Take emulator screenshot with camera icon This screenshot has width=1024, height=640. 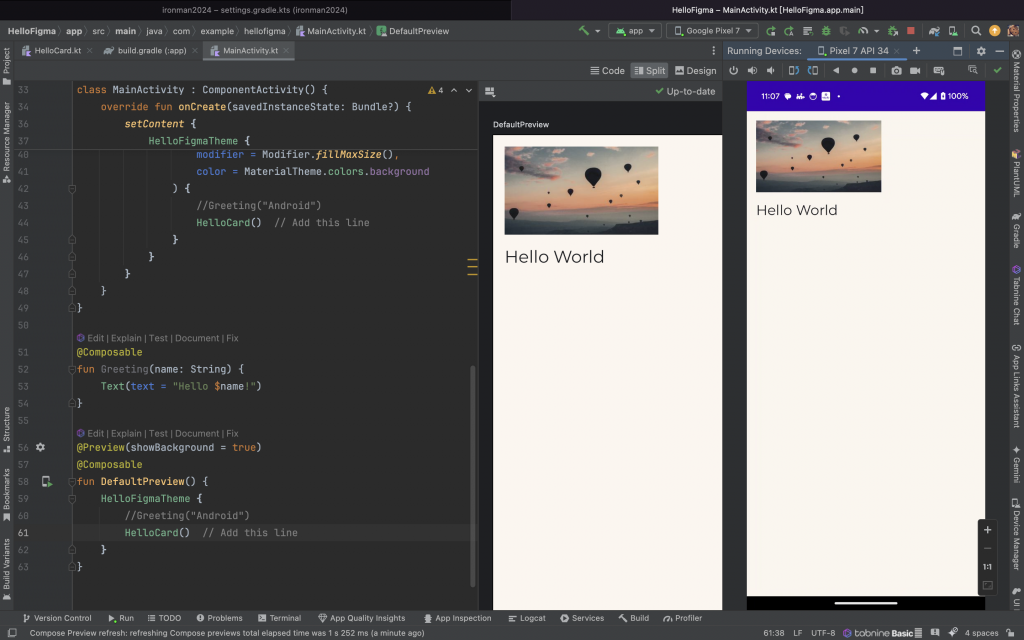click(x=896, y=71)
